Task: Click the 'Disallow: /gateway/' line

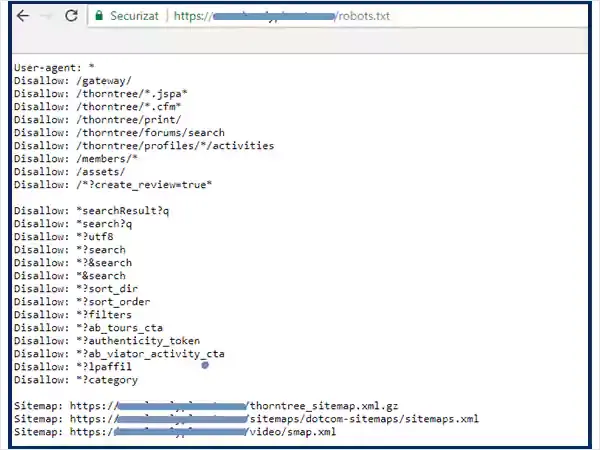Action: click(x=73, y=81)
